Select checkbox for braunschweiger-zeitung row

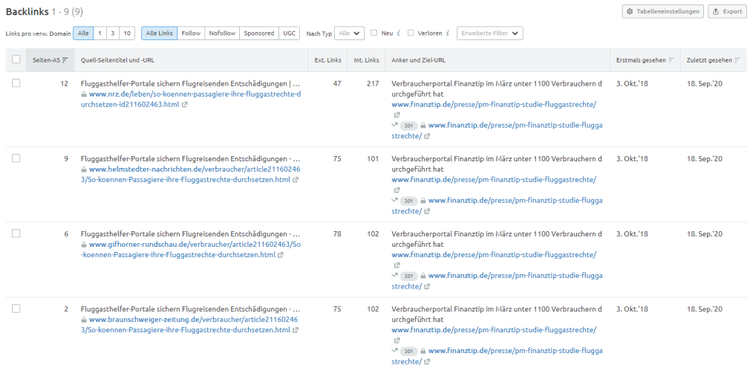point(16,309)
